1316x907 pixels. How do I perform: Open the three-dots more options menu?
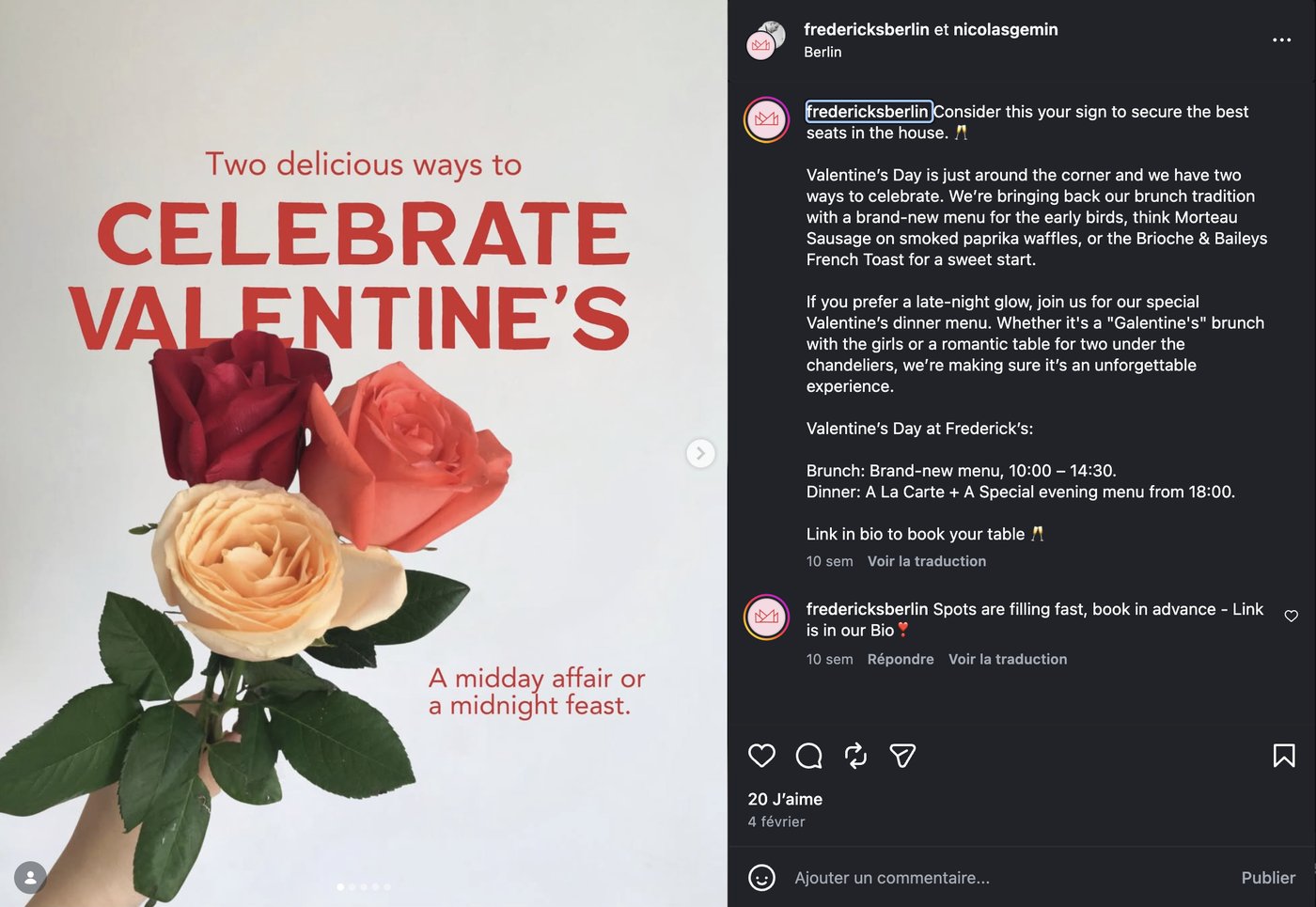1281,40
